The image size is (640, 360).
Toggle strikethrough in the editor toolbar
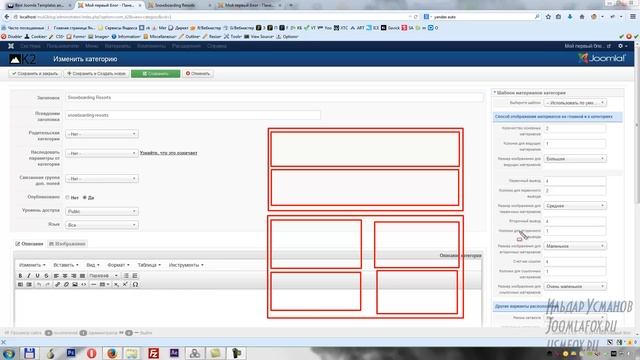(x=46, y=276)
